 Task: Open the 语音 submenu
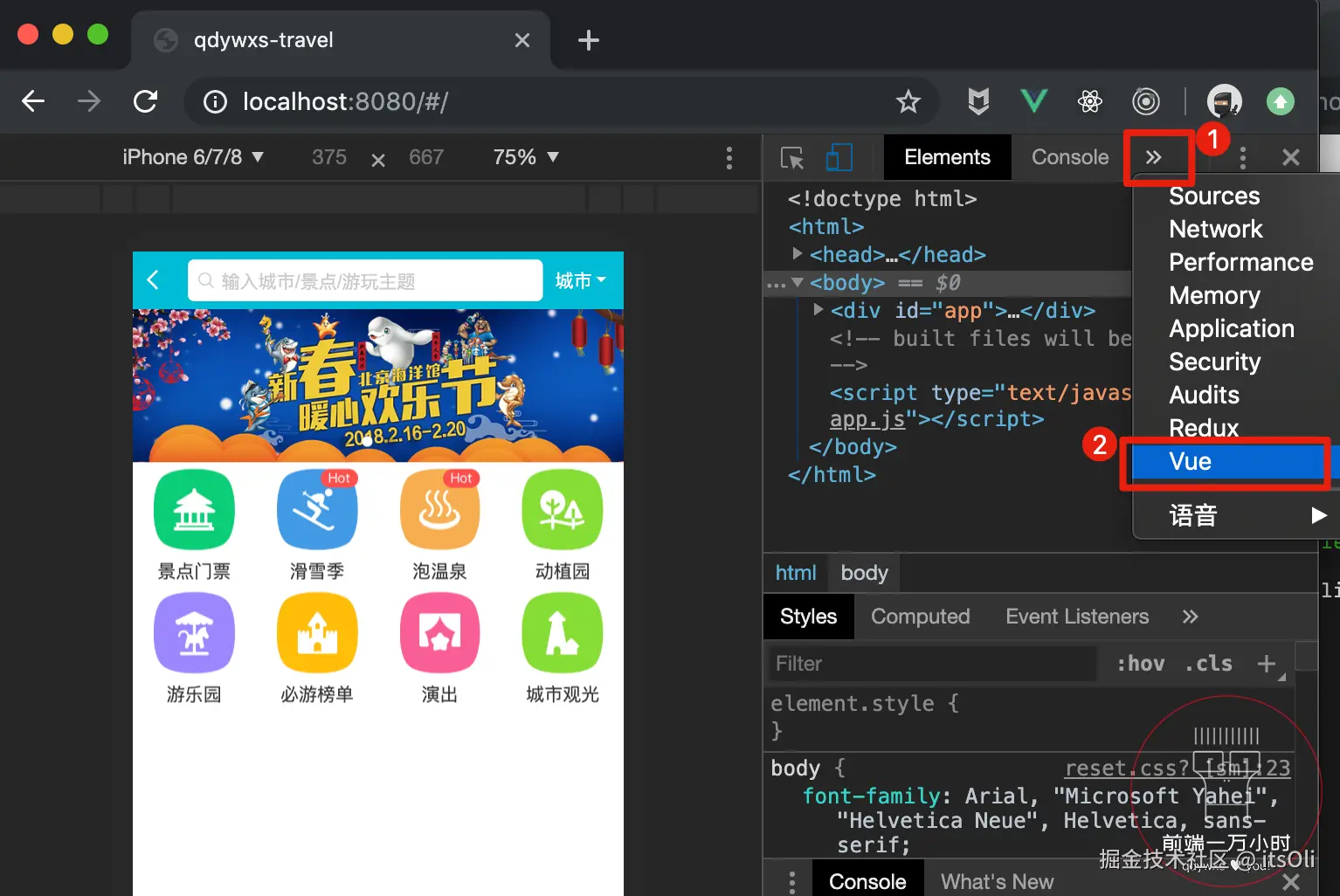(1248, 516)
